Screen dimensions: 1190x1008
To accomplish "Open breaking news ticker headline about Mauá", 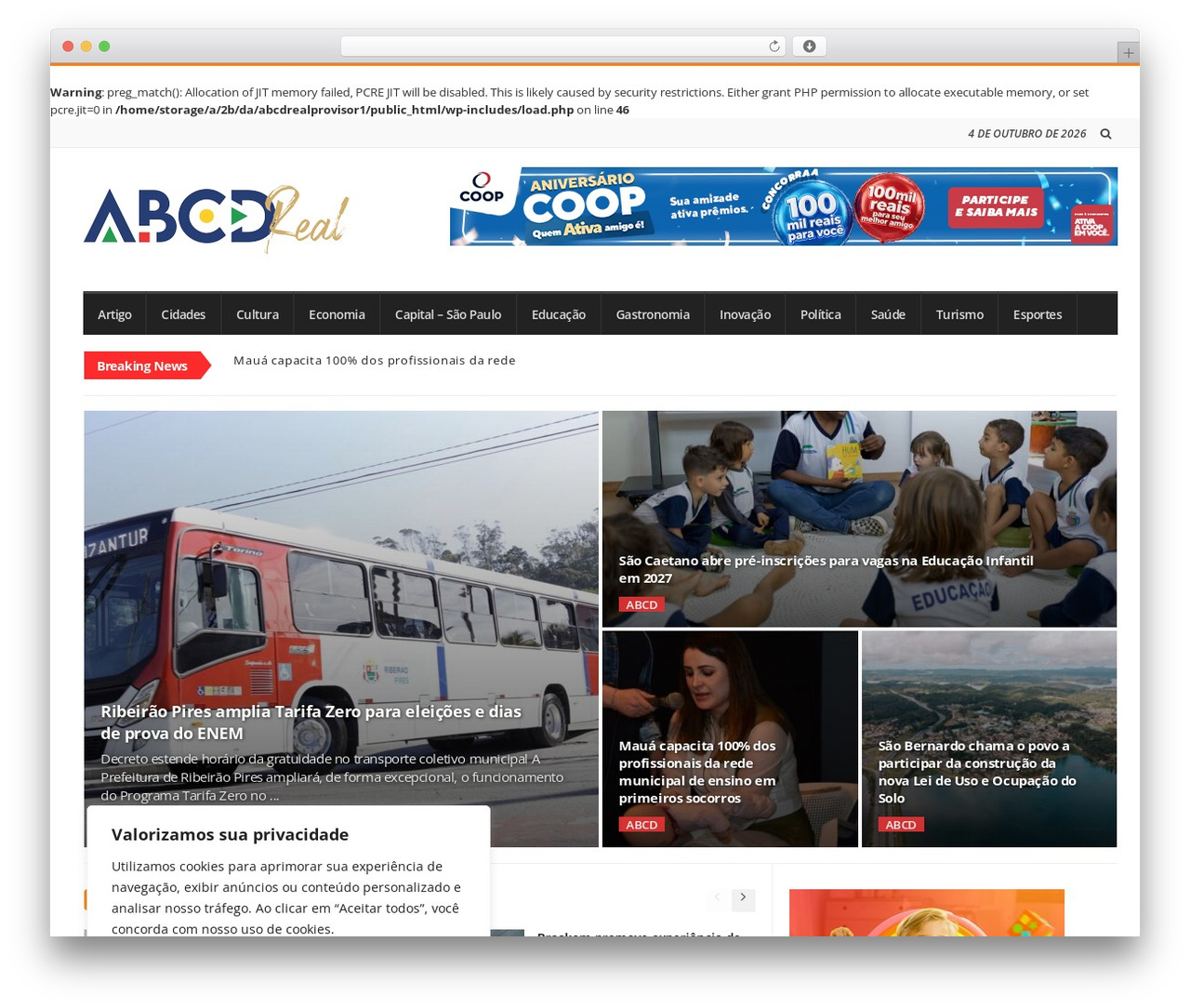I will click(375, 361).
